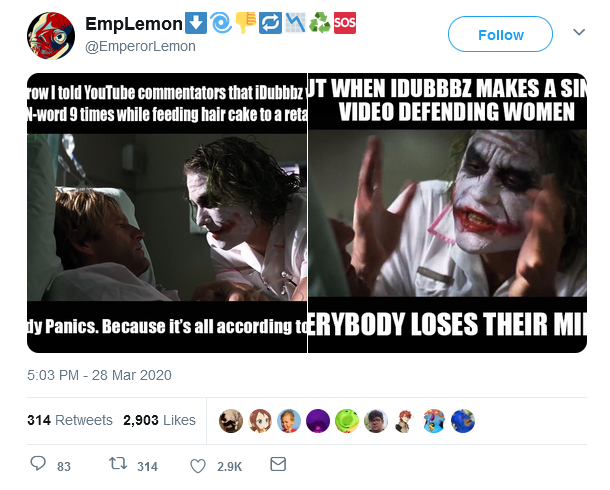610x490 pixels.
Task: Open the left Joker hospital meme image
Action: click(x=167, y=213)
